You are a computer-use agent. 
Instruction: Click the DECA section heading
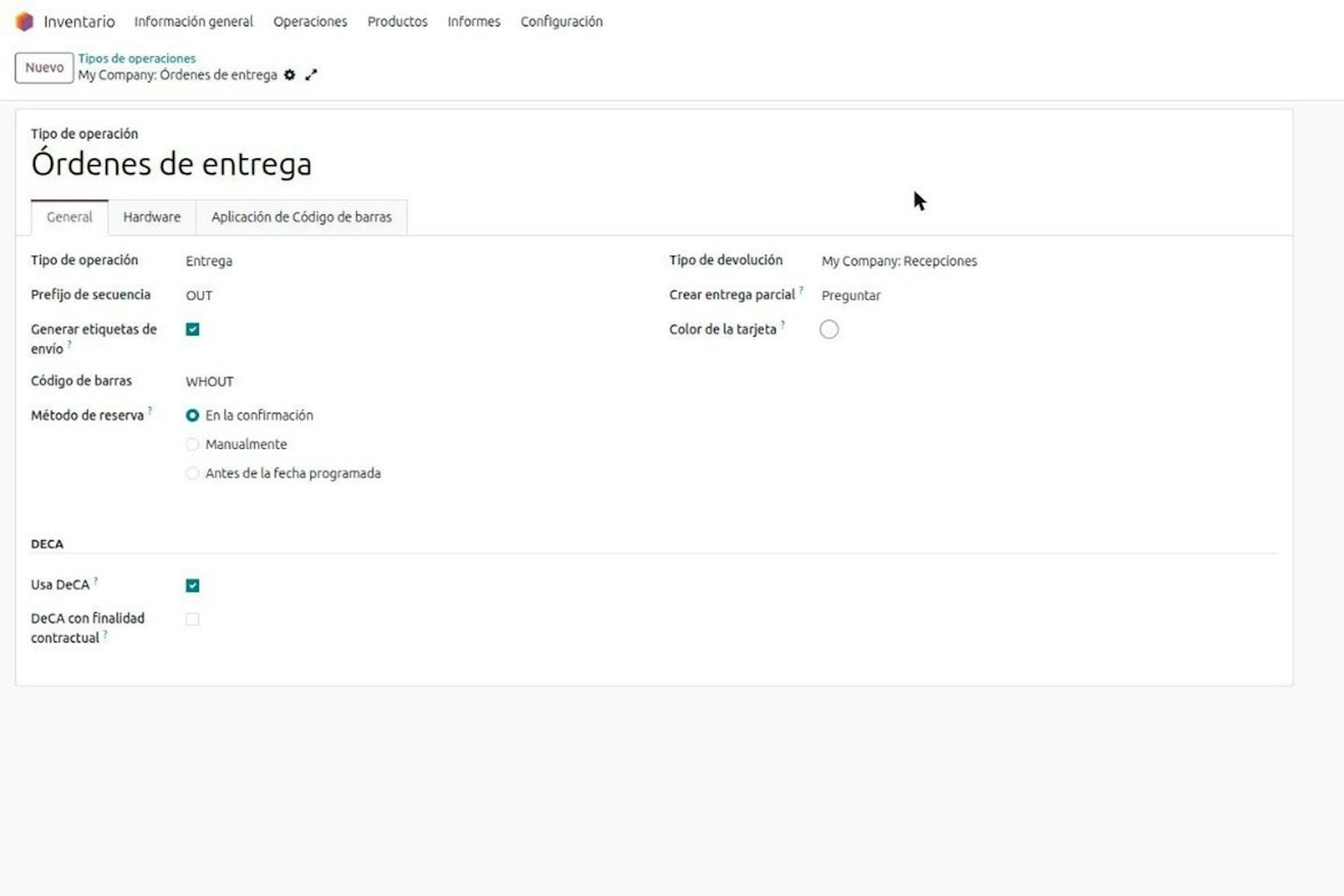pos(47,544)
